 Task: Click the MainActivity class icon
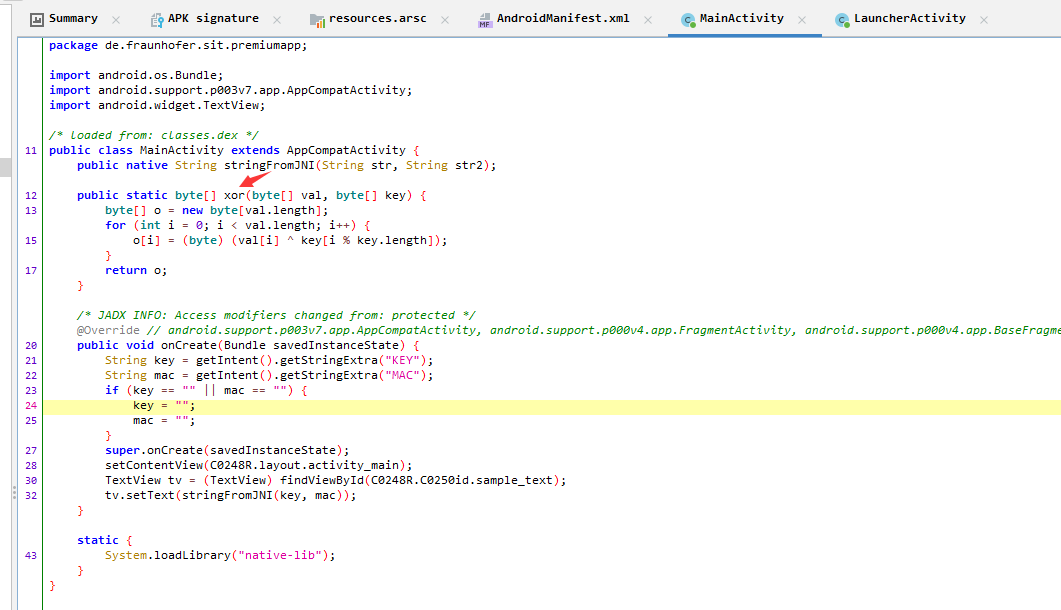click(688, 19)
